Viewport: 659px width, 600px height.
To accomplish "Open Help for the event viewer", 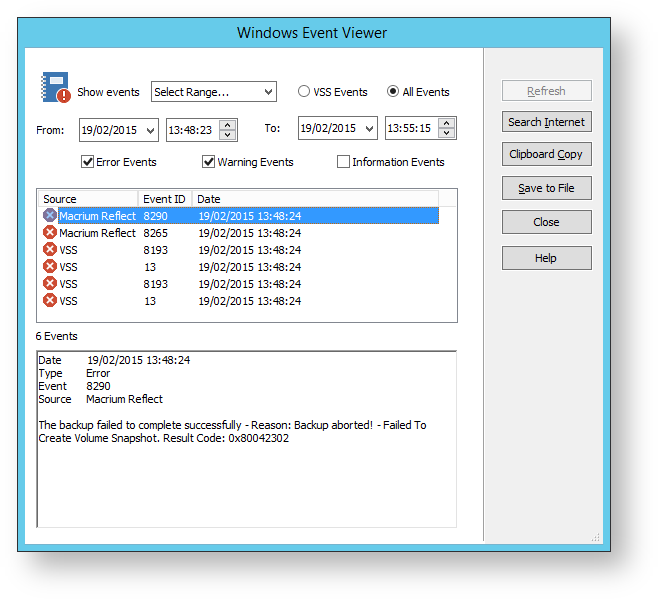I will click(546, 258).
